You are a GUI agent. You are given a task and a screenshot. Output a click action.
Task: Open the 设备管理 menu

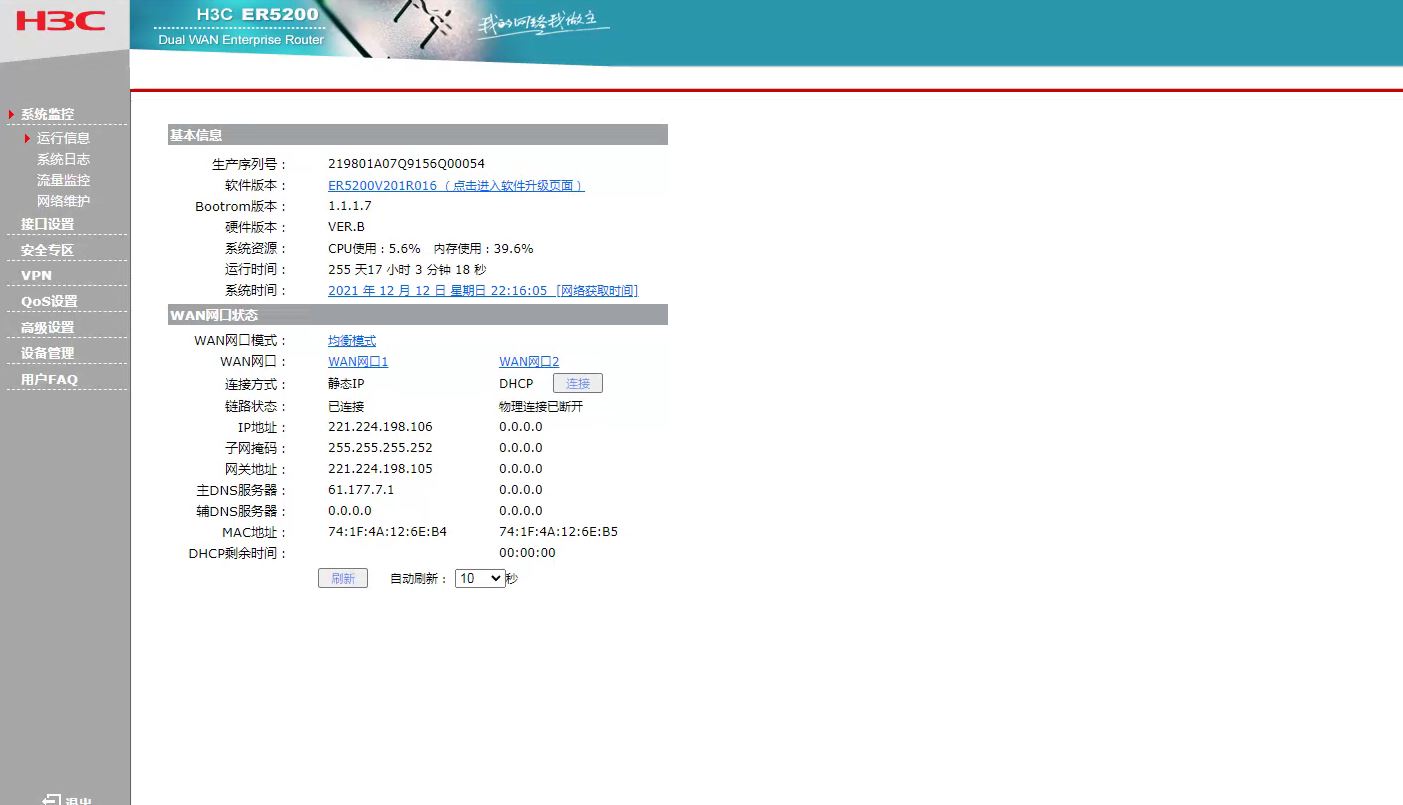tap(48, 353)
